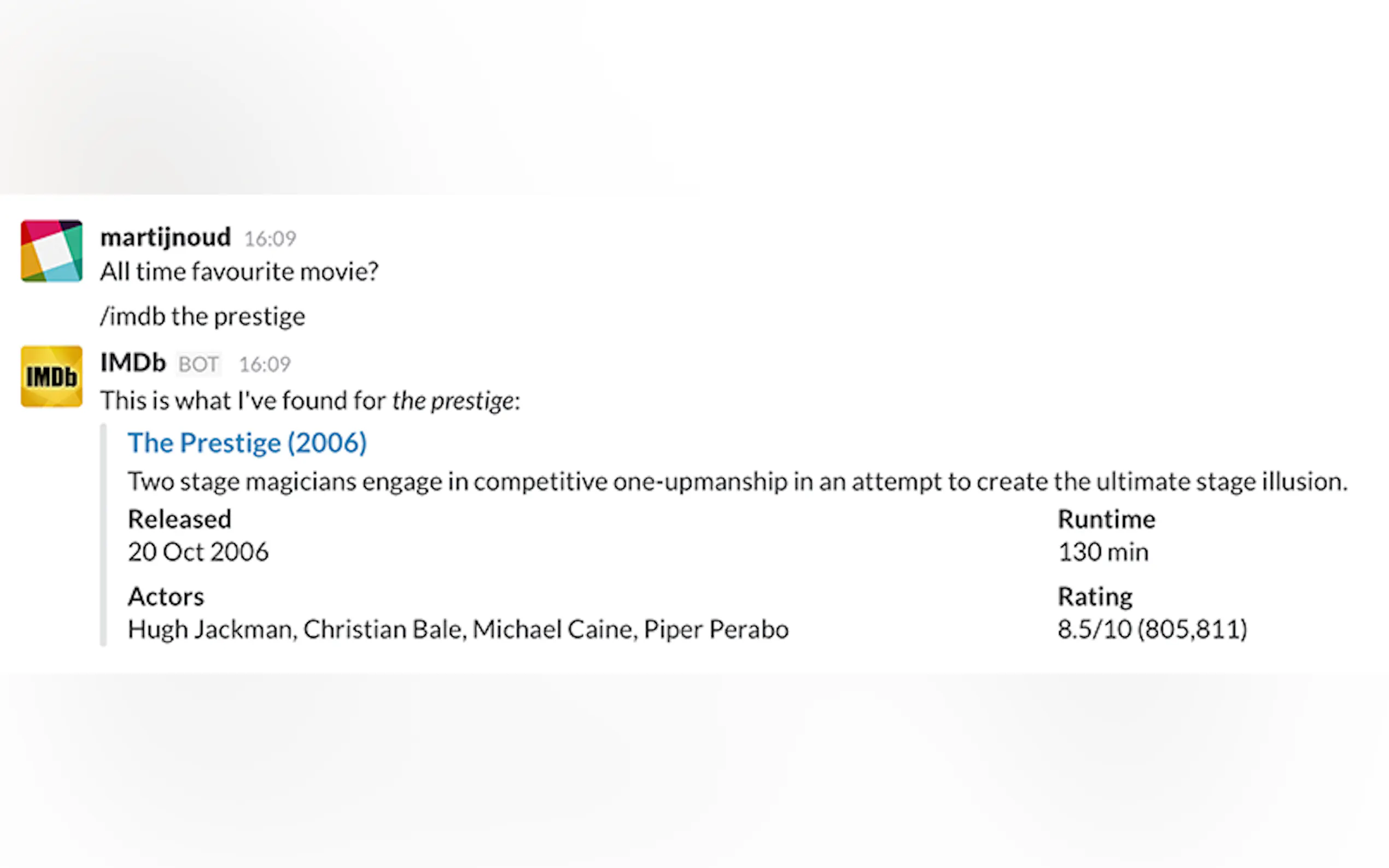Click the movie plot description text
This screenshot has width=1389, height=868.
click(737, 482)
